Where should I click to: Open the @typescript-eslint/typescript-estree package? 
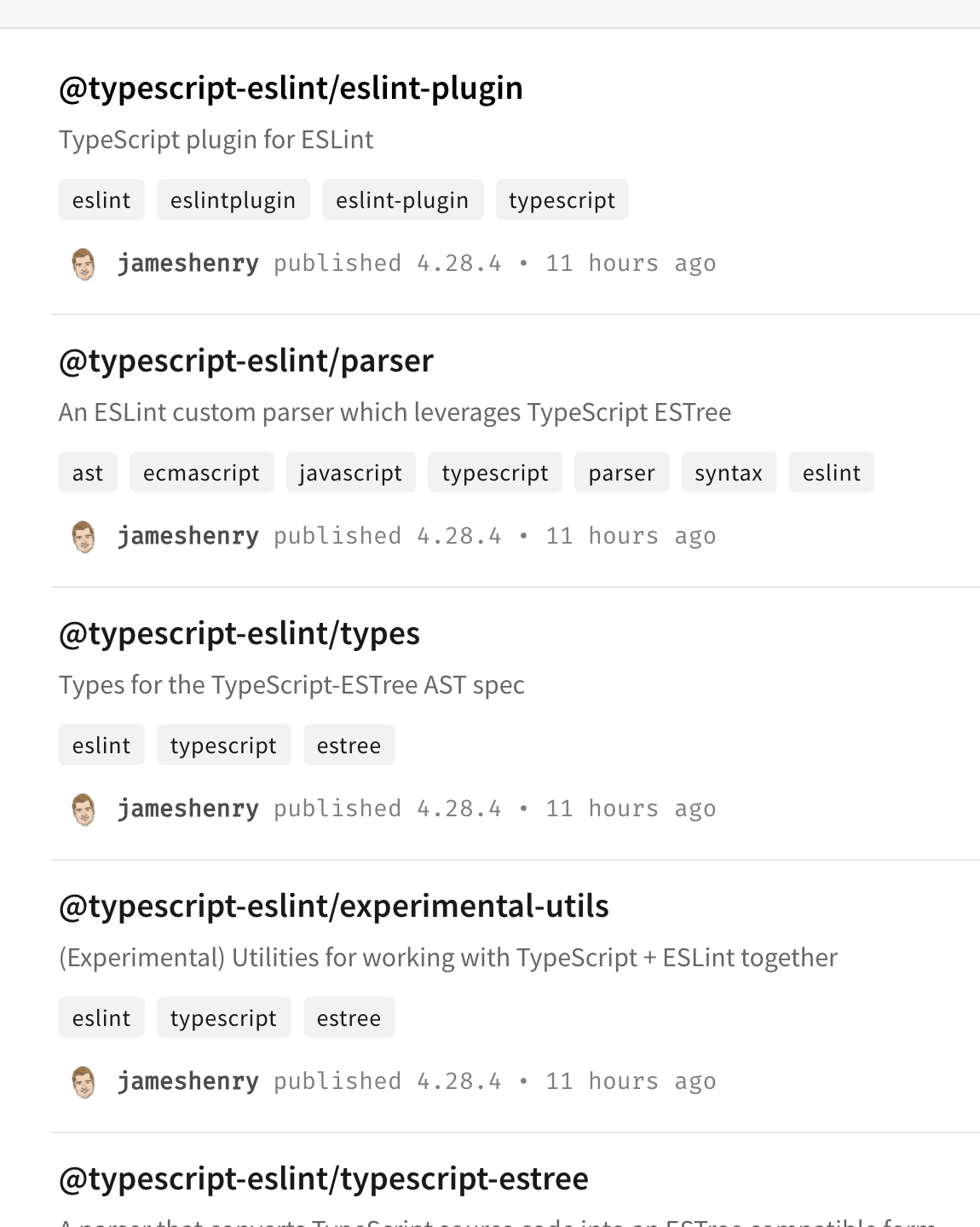coord(324,1179)
